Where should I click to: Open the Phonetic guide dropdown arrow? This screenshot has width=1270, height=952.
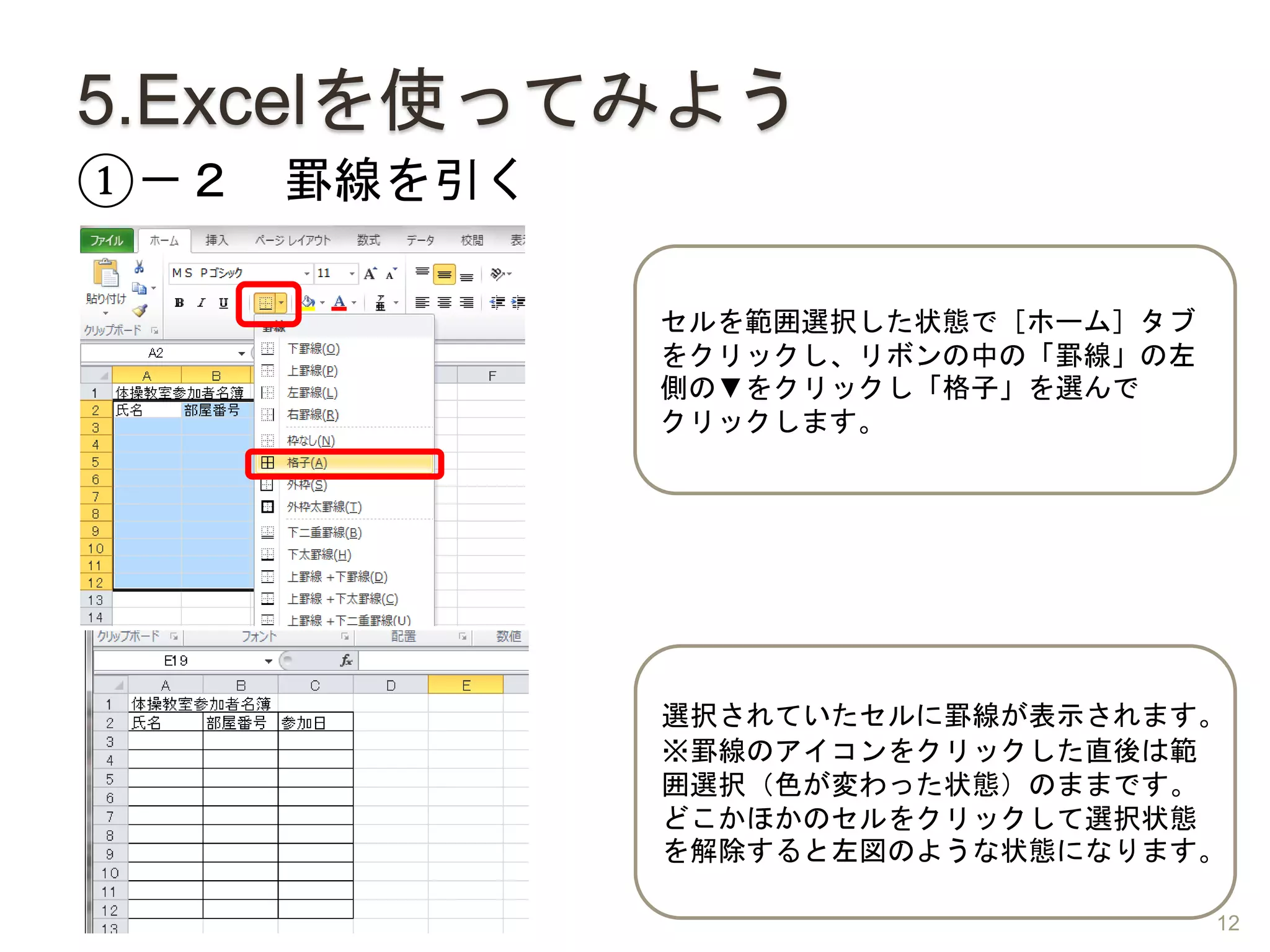[396, 303]
